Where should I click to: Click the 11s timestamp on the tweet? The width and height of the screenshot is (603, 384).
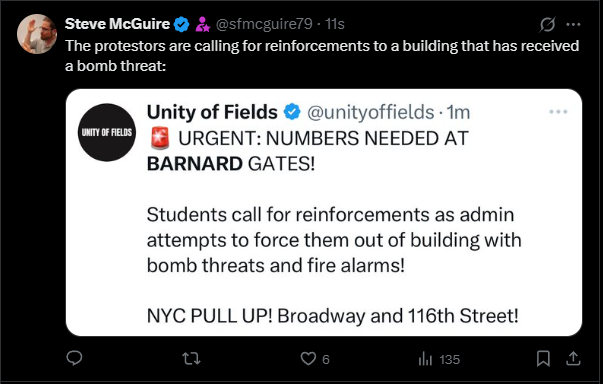335,24
